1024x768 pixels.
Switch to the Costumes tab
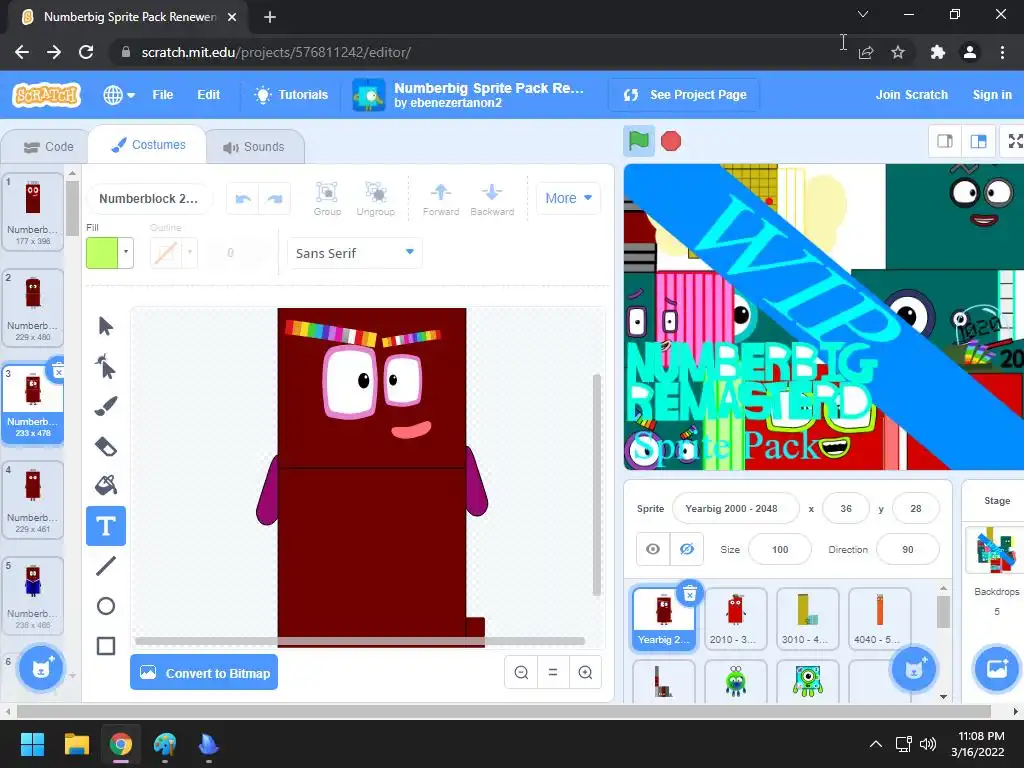click(148, 145)
